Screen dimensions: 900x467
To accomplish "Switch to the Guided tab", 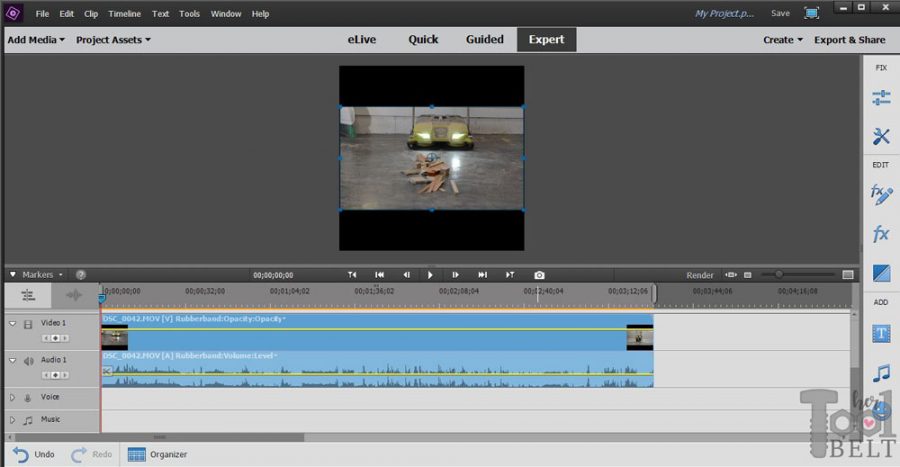I will coord(484,40).
